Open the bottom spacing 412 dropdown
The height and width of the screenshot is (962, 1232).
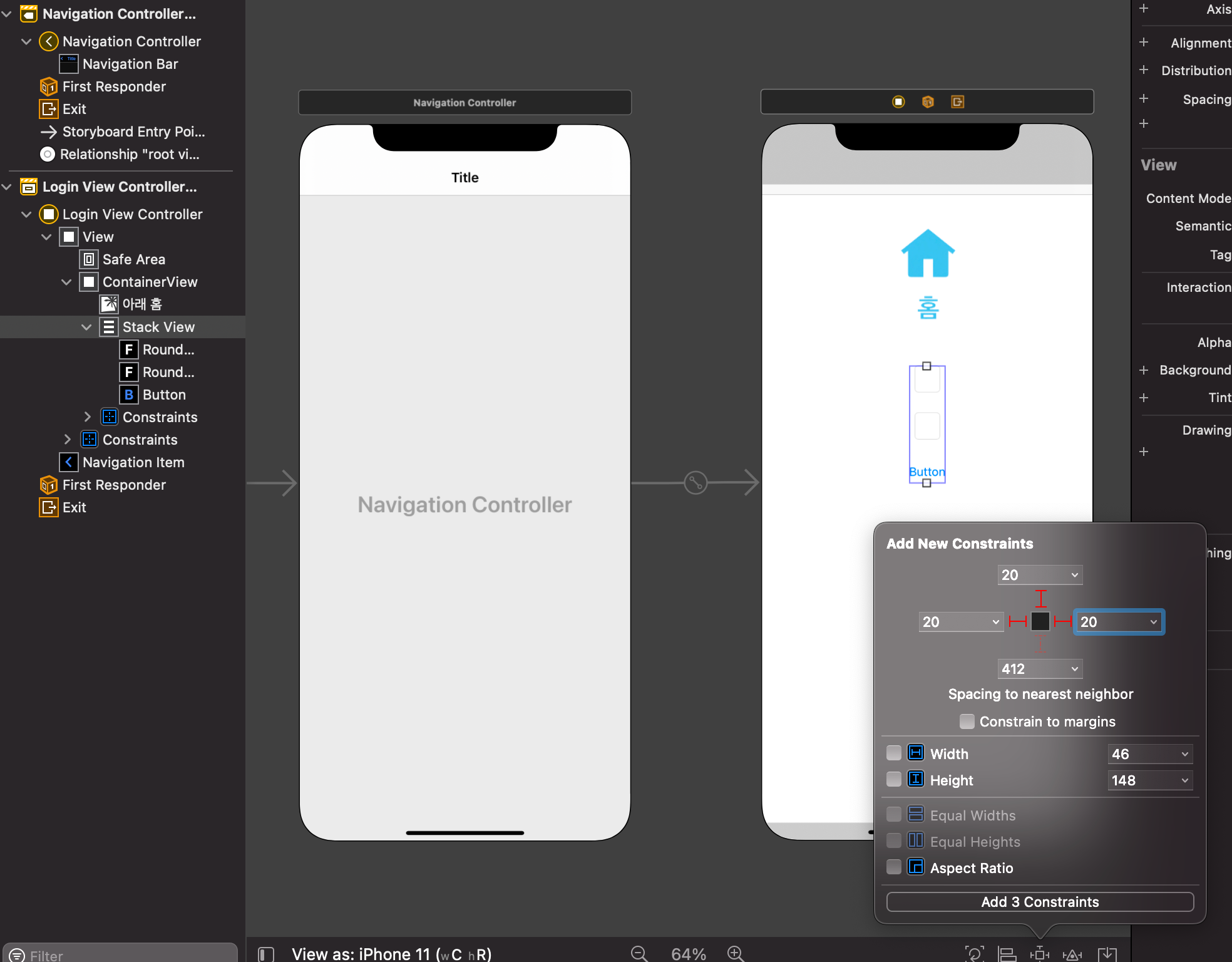(1074, 669)
